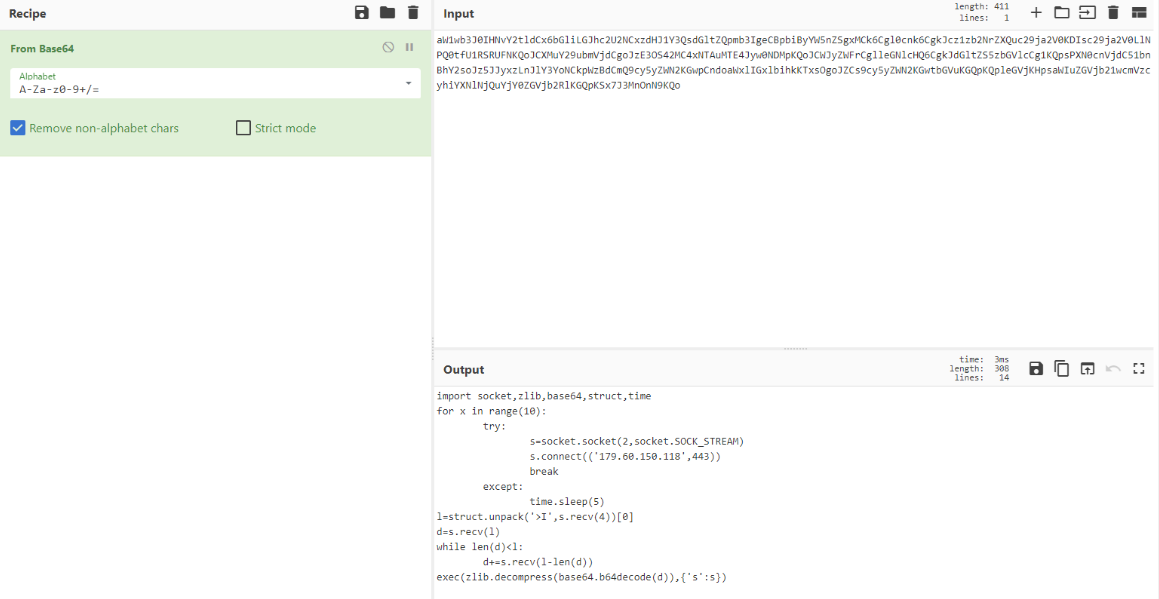Reset pane layout icon
Viewport: 1159px width, 599px height.
[1138, 13]
